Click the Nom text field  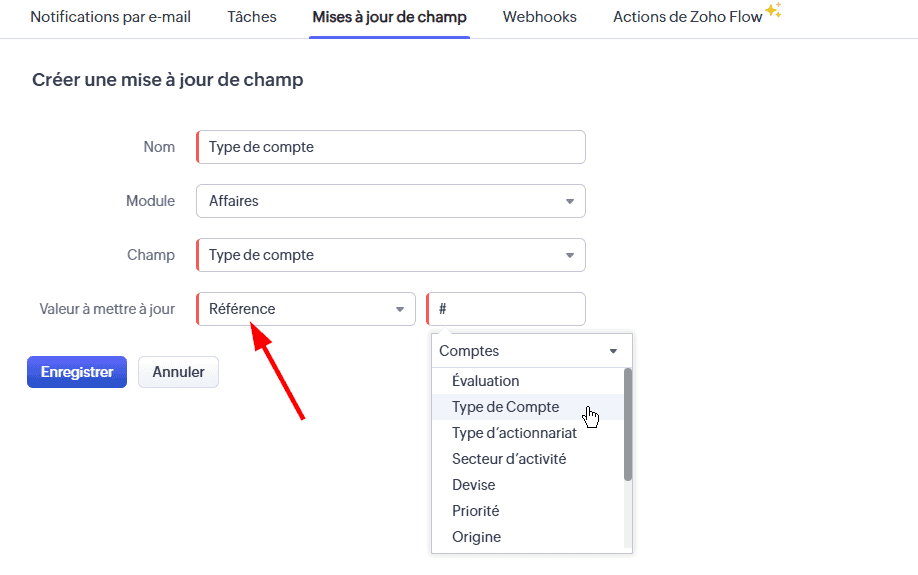pyautogui.click(x=391, y=147)
